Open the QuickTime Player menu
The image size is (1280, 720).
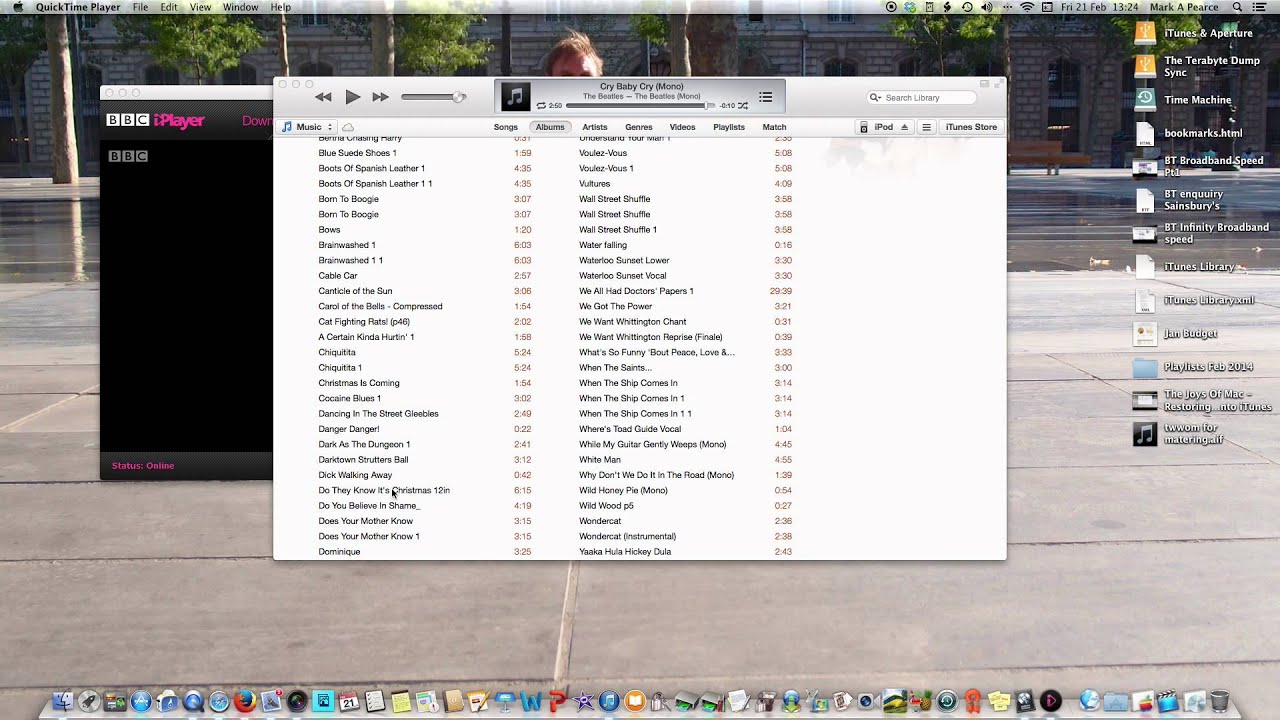click(x=76, y=7)
